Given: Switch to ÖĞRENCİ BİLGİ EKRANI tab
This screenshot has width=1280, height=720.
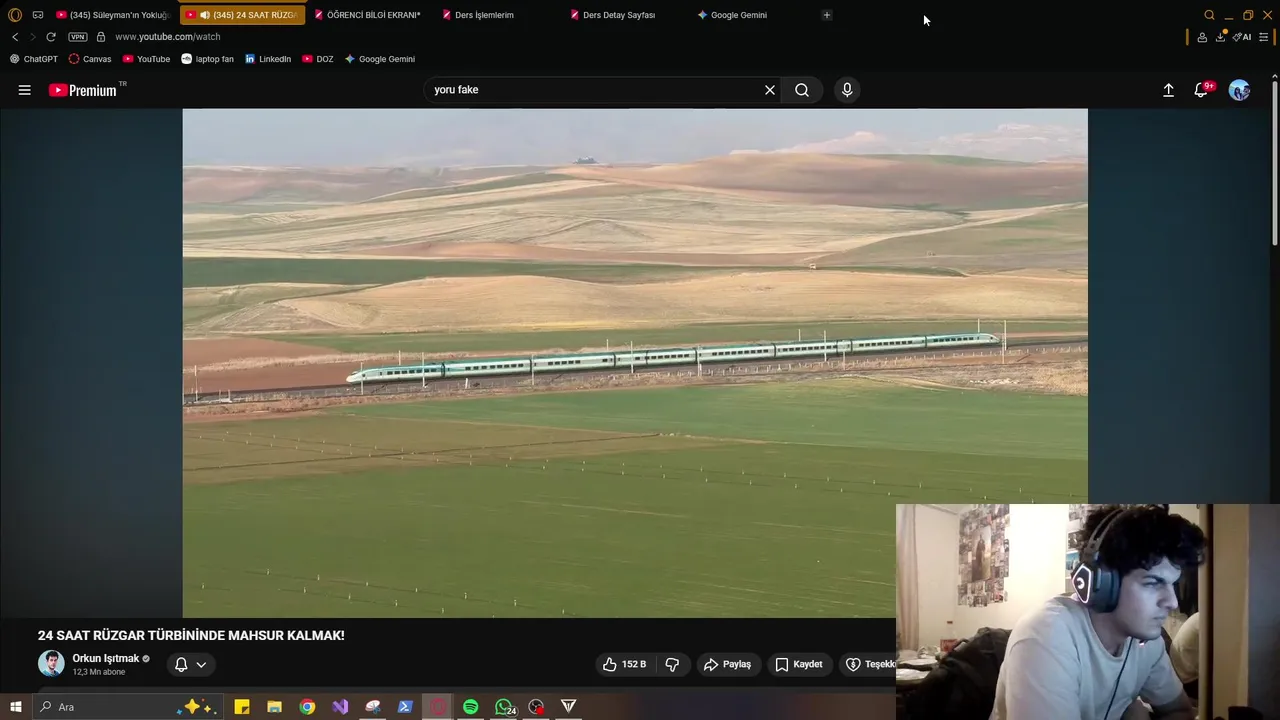Looking at the screenshot, I should 367,15.
